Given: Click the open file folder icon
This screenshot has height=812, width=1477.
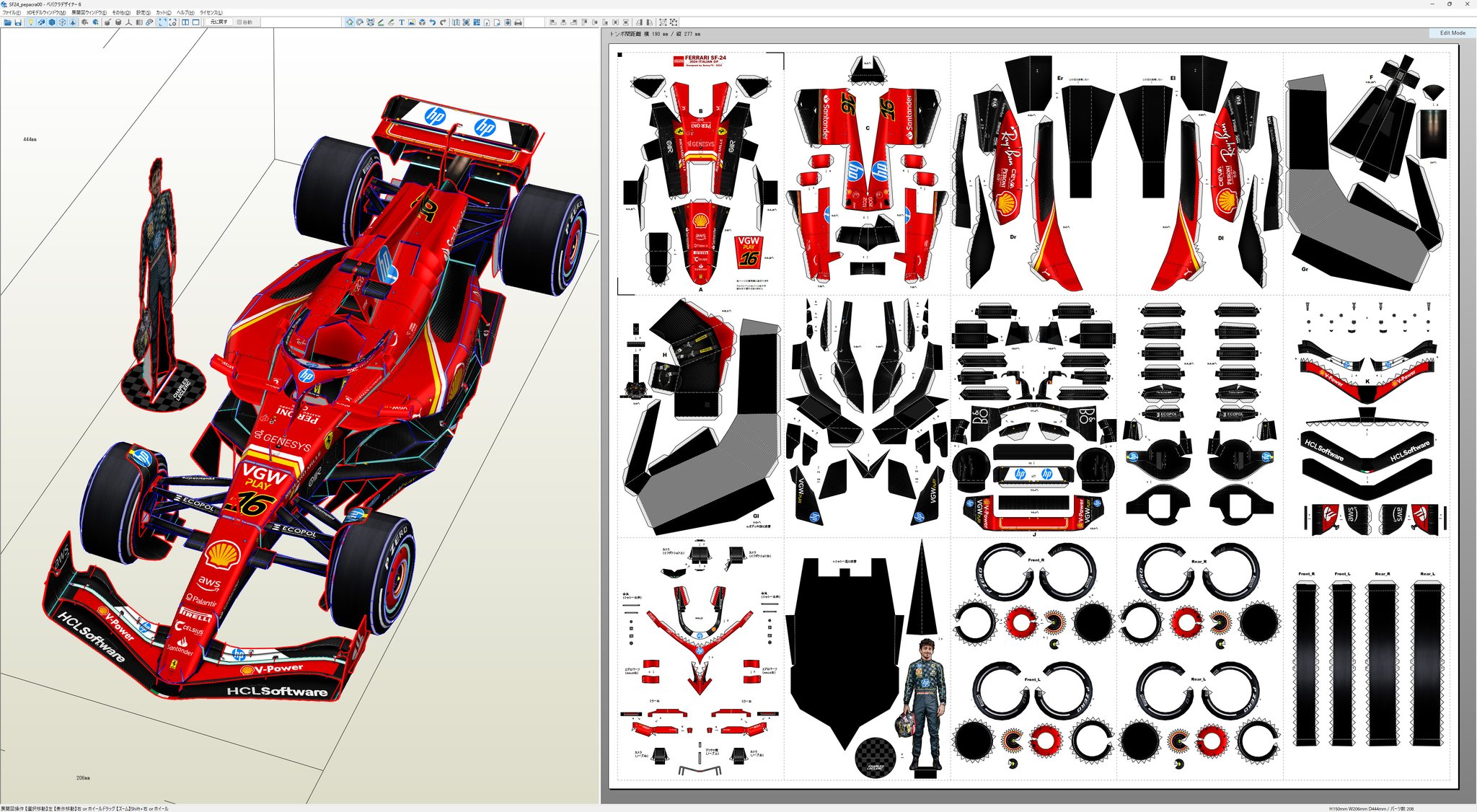Looking at the screenshot, I should [7, 22].
